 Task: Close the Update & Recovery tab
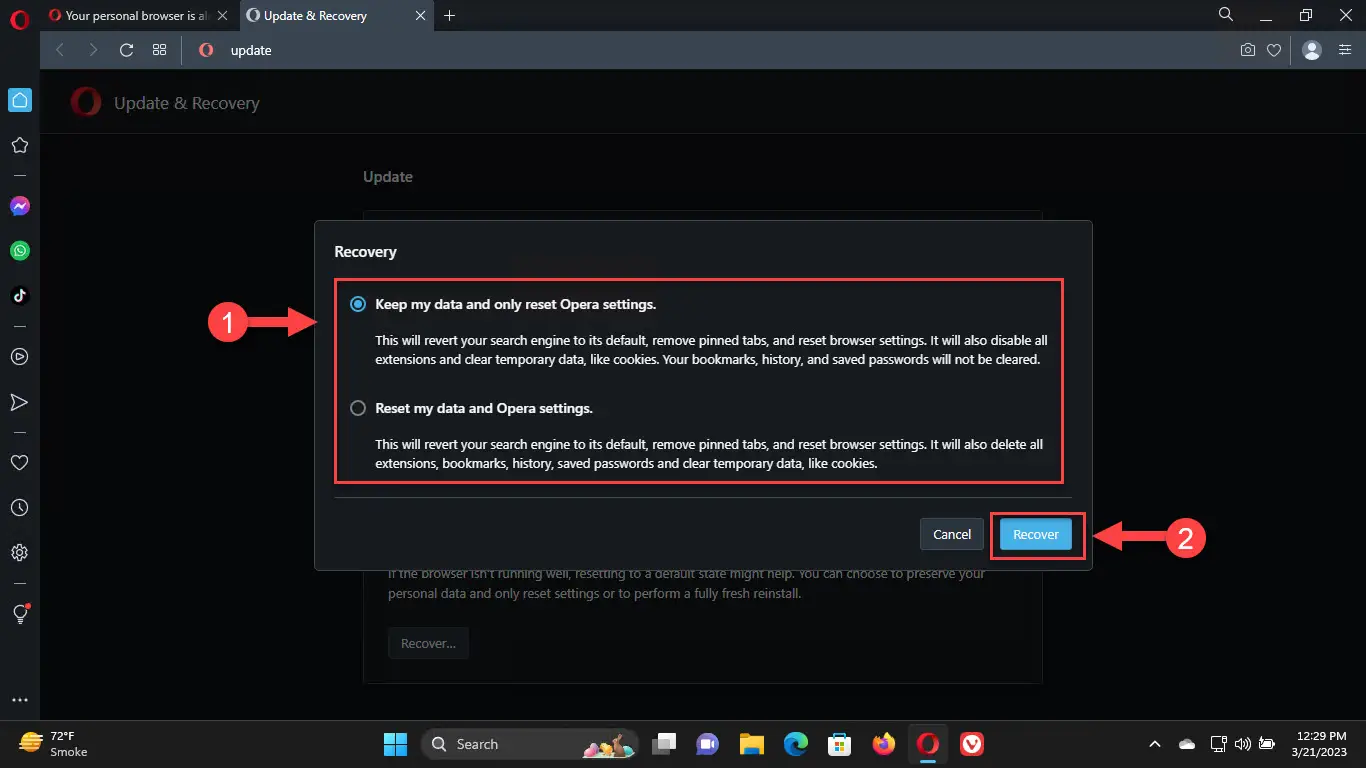[x=421, y=16]
